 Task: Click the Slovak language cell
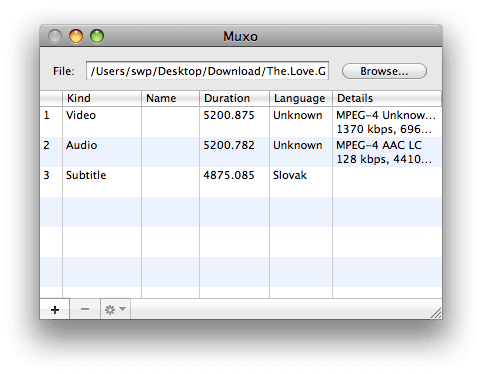pos(290,175)
